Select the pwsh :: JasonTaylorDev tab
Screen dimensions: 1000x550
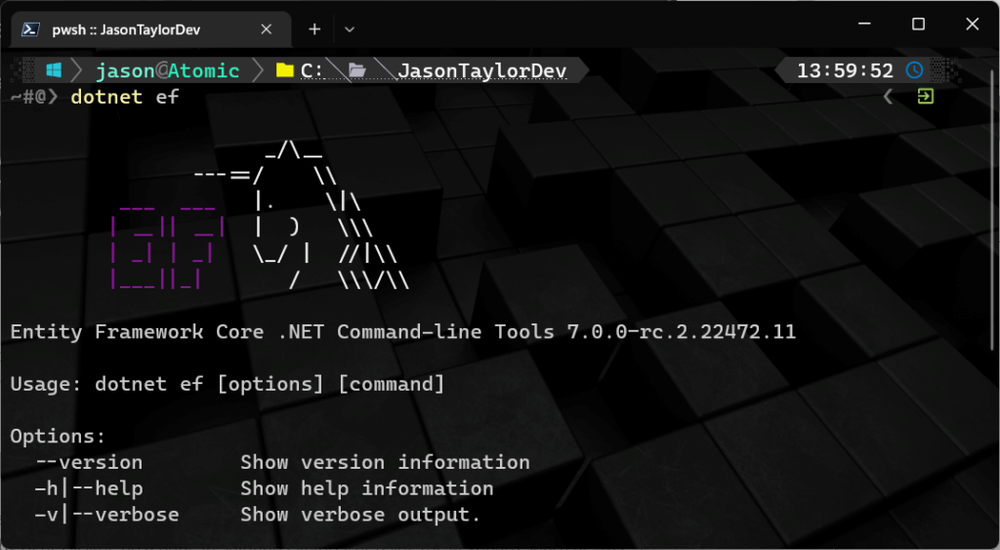pyautogui.click(x=130, y=29)
